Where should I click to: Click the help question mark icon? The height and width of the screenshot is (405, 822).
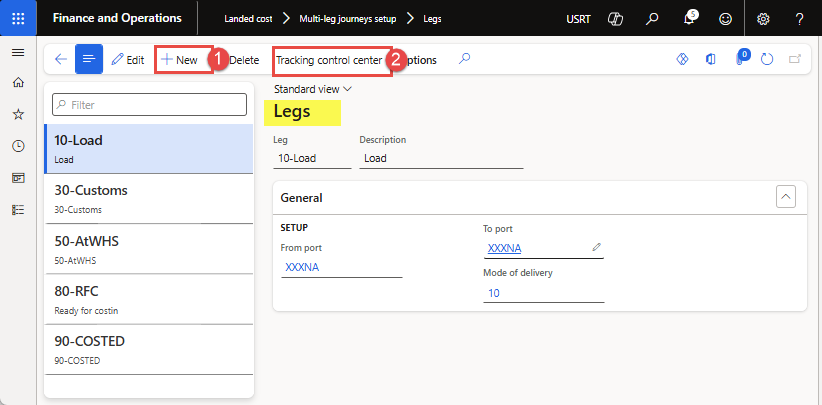pyautogui.click(x=799, y=19)
